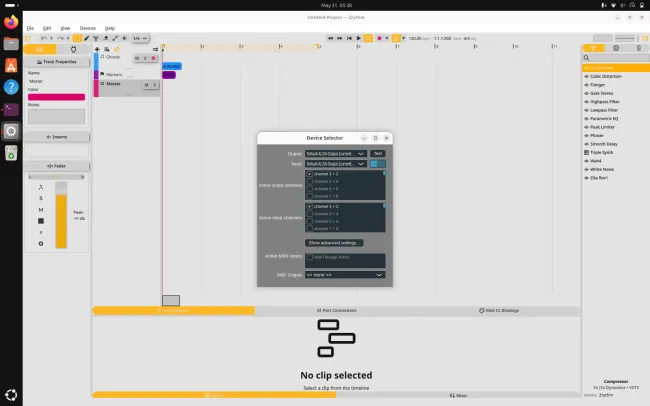The image size is (650, 406).
Task: Click the pink track color swatch
Action: pos(56,97)
